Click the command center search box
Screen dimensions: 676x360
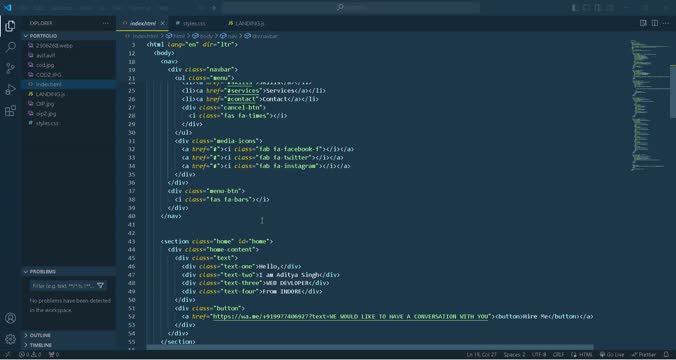351,7
